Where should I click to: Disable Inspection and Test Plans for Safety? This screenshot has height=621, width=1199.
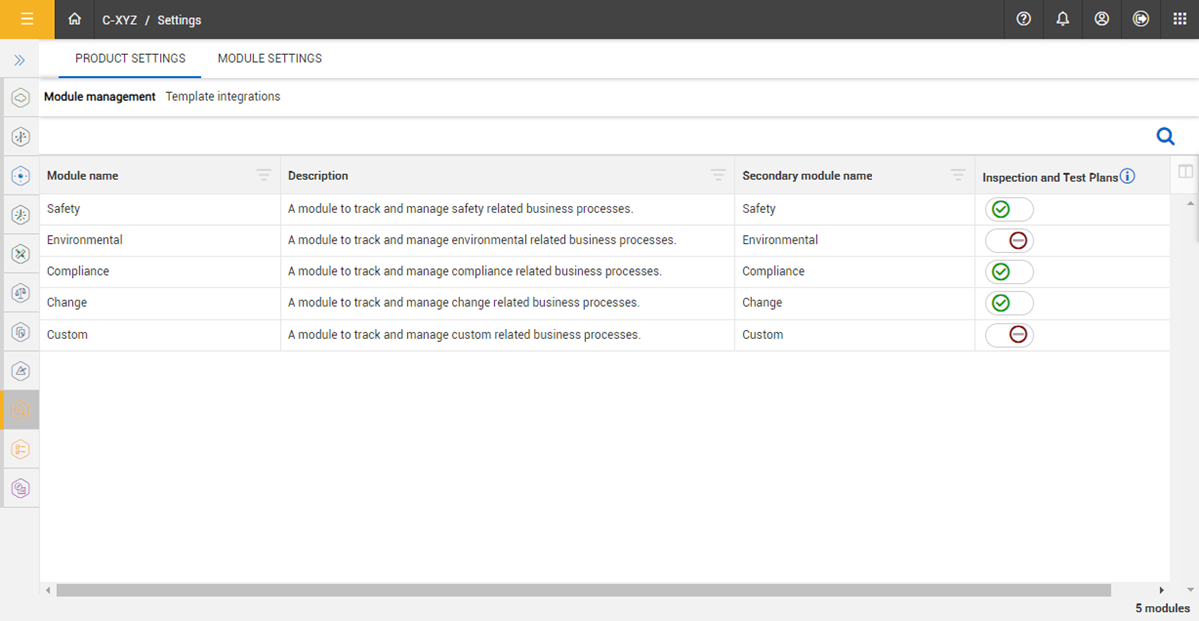pyautogui.click(x=1009, y=209)
